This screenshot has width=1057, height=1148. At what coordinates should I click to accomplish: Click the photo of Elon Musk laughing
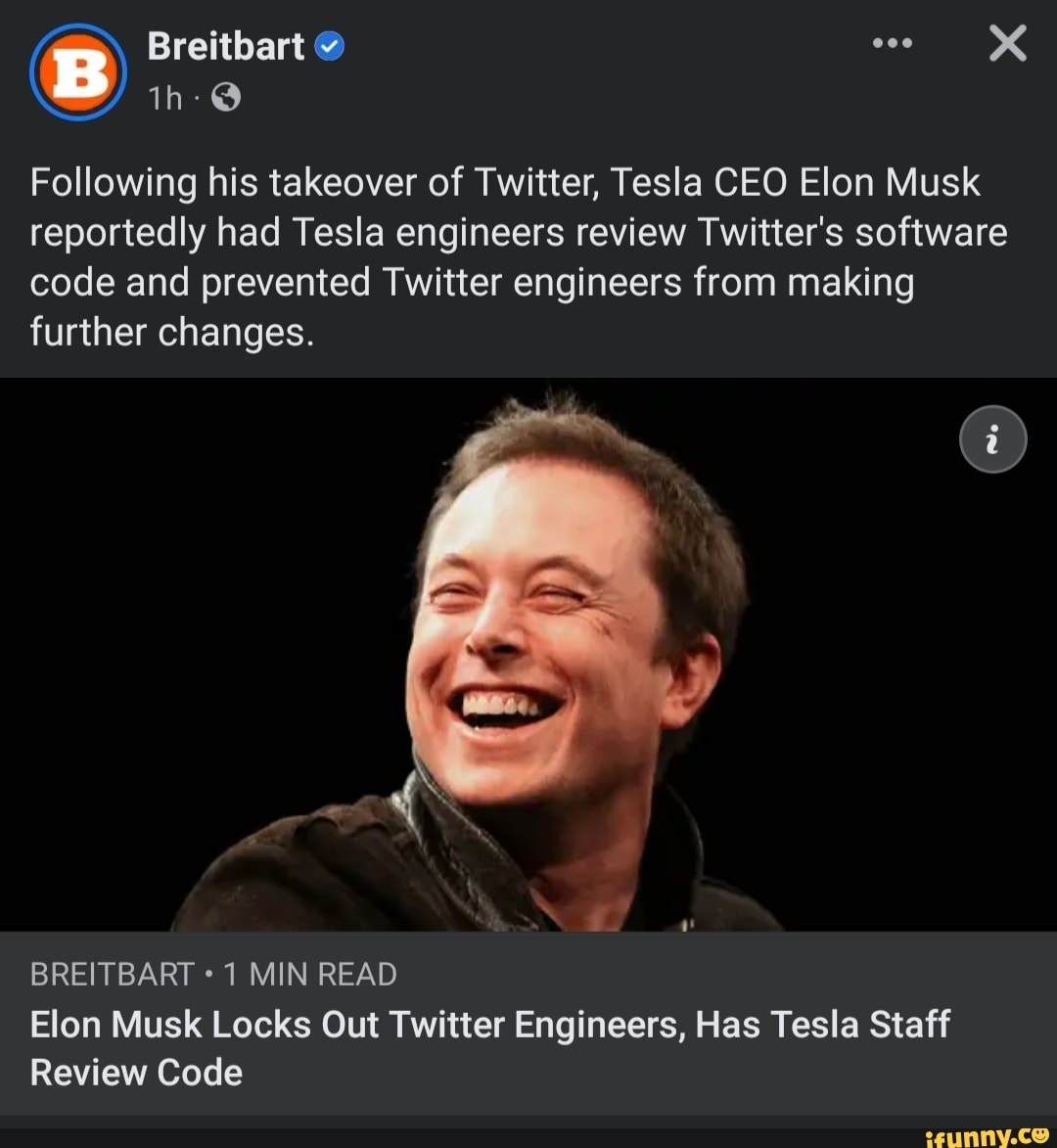coord(528,656)
